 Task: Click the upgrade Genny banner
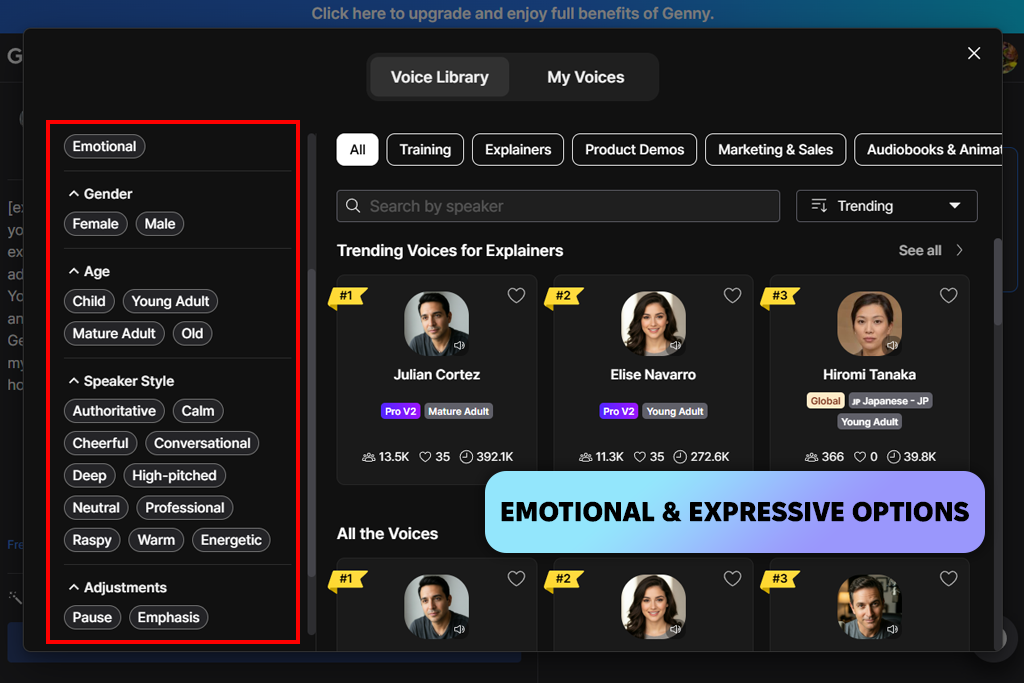click(512, 14)
